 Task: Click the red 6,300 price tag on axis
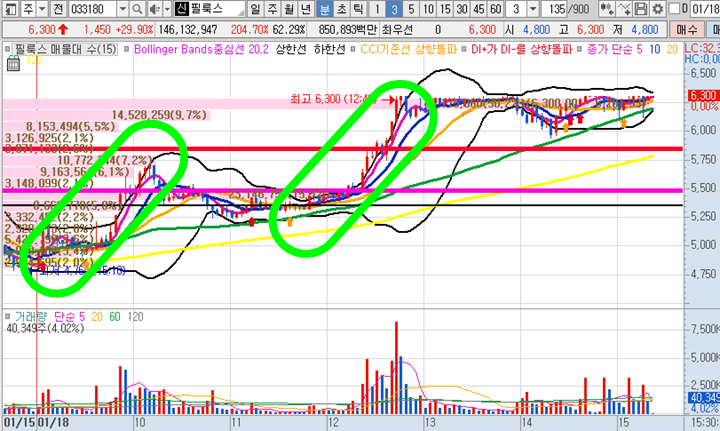pyautogui.click(x=703, y=95)
